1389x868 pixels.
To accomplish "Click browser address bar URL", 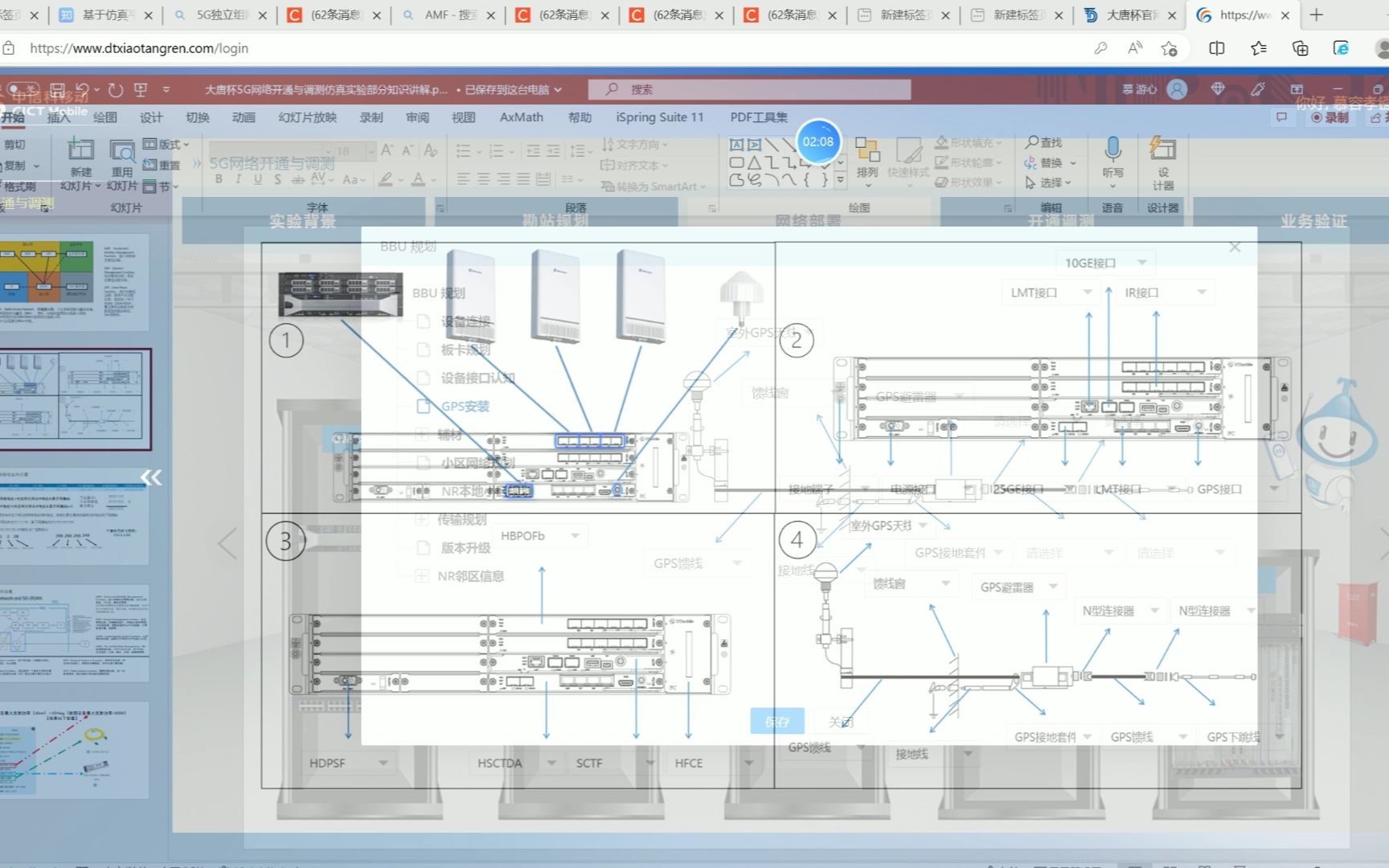I will click(139, 48).
